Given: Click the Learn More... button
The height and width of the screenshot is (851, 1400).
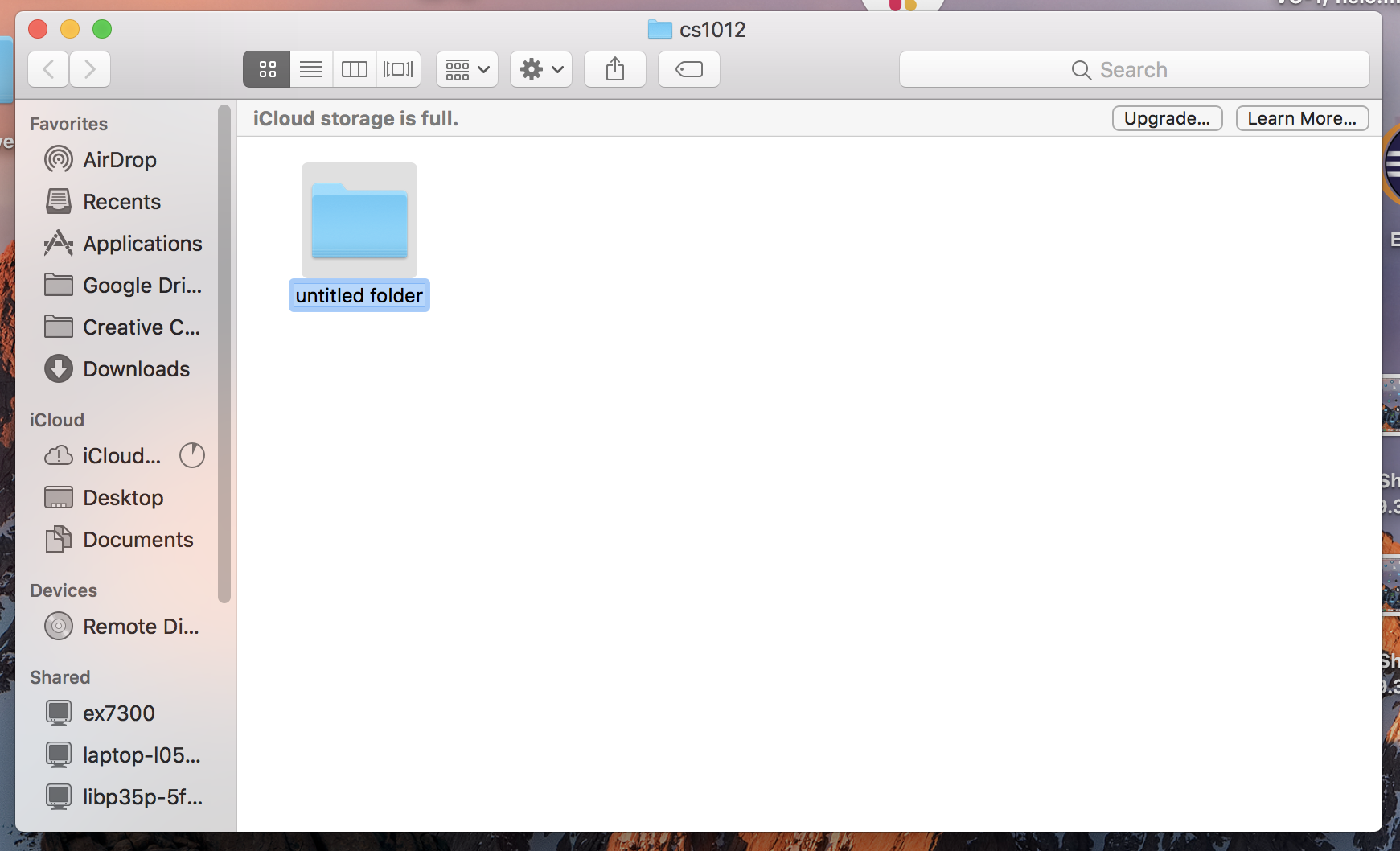Looking at the screenshot, I should click(x=1302, y=118).
